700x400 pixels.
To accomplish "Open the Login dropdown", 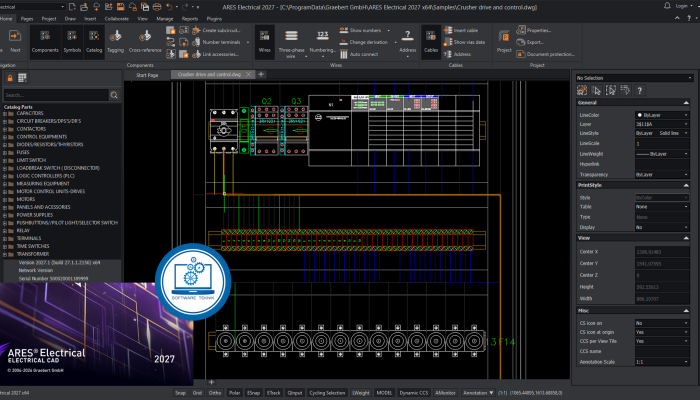I will pos(683,6).
